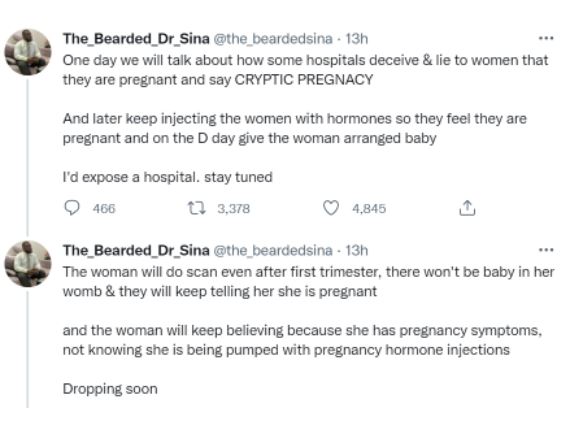Open The_Bearded_Dr_Sina name on second tweet
This screenshot has height=427, width=570.
136,250
